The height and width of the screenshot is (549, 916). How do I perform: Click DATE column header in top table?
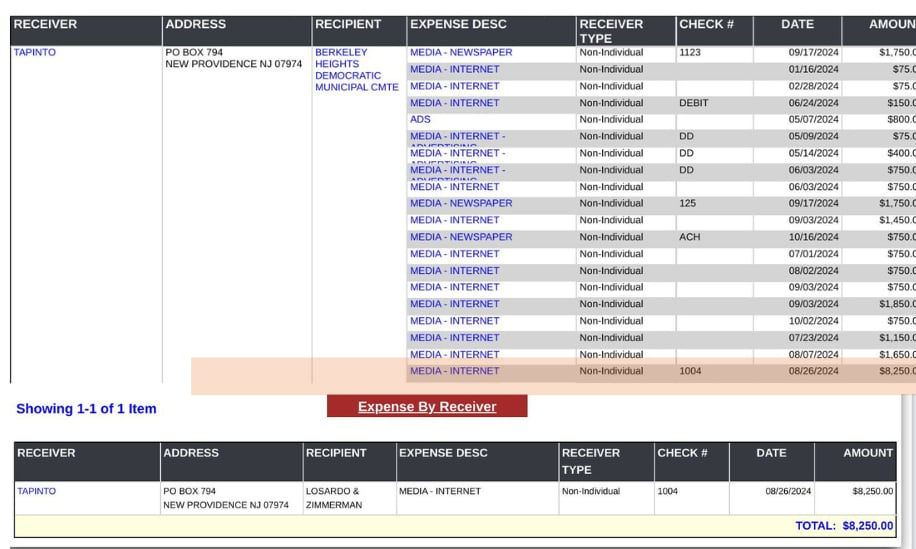pos(796,24)
